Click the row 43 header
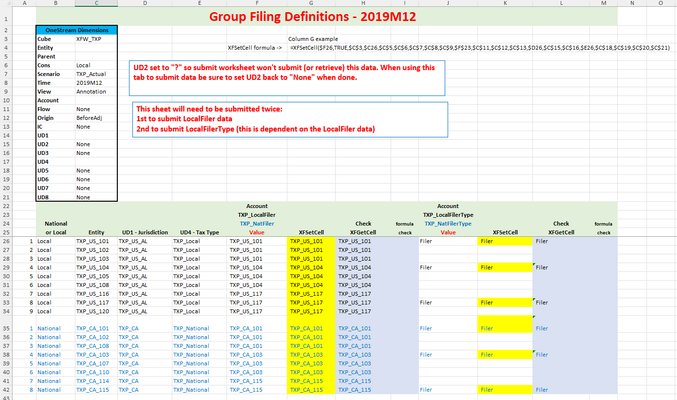 6,397
